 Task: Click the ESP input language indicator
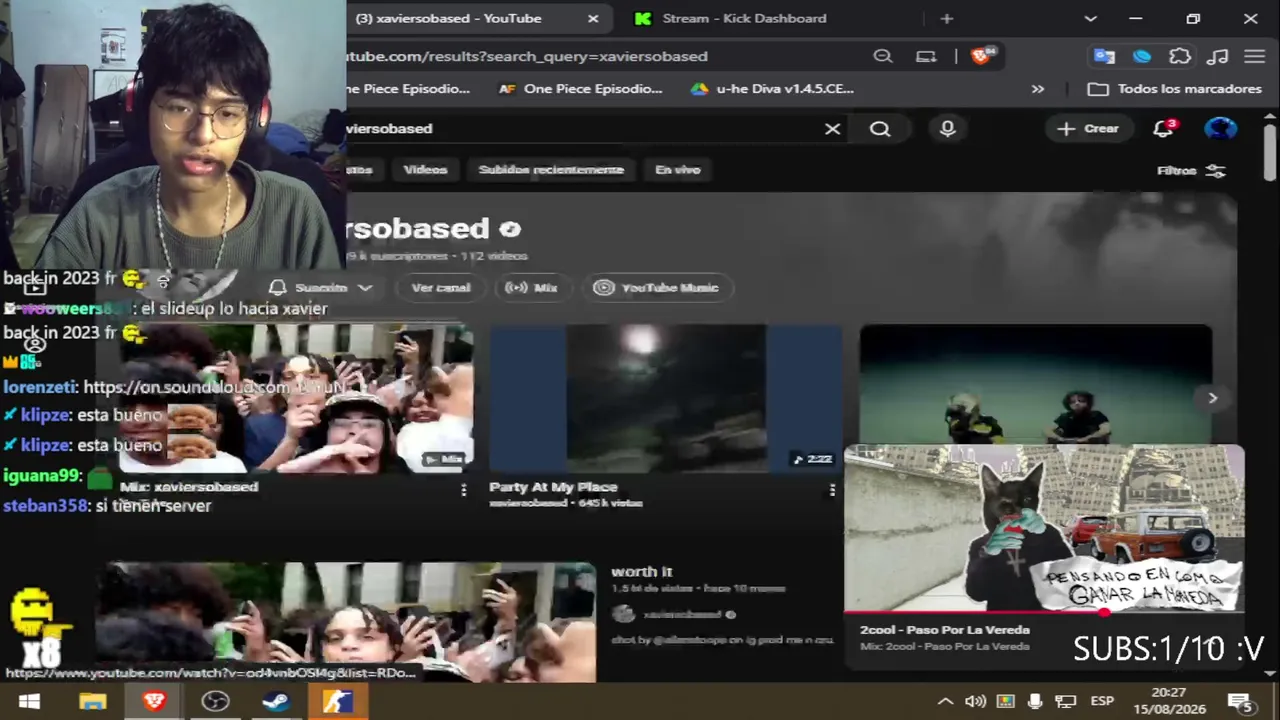tap(1102, 701)
